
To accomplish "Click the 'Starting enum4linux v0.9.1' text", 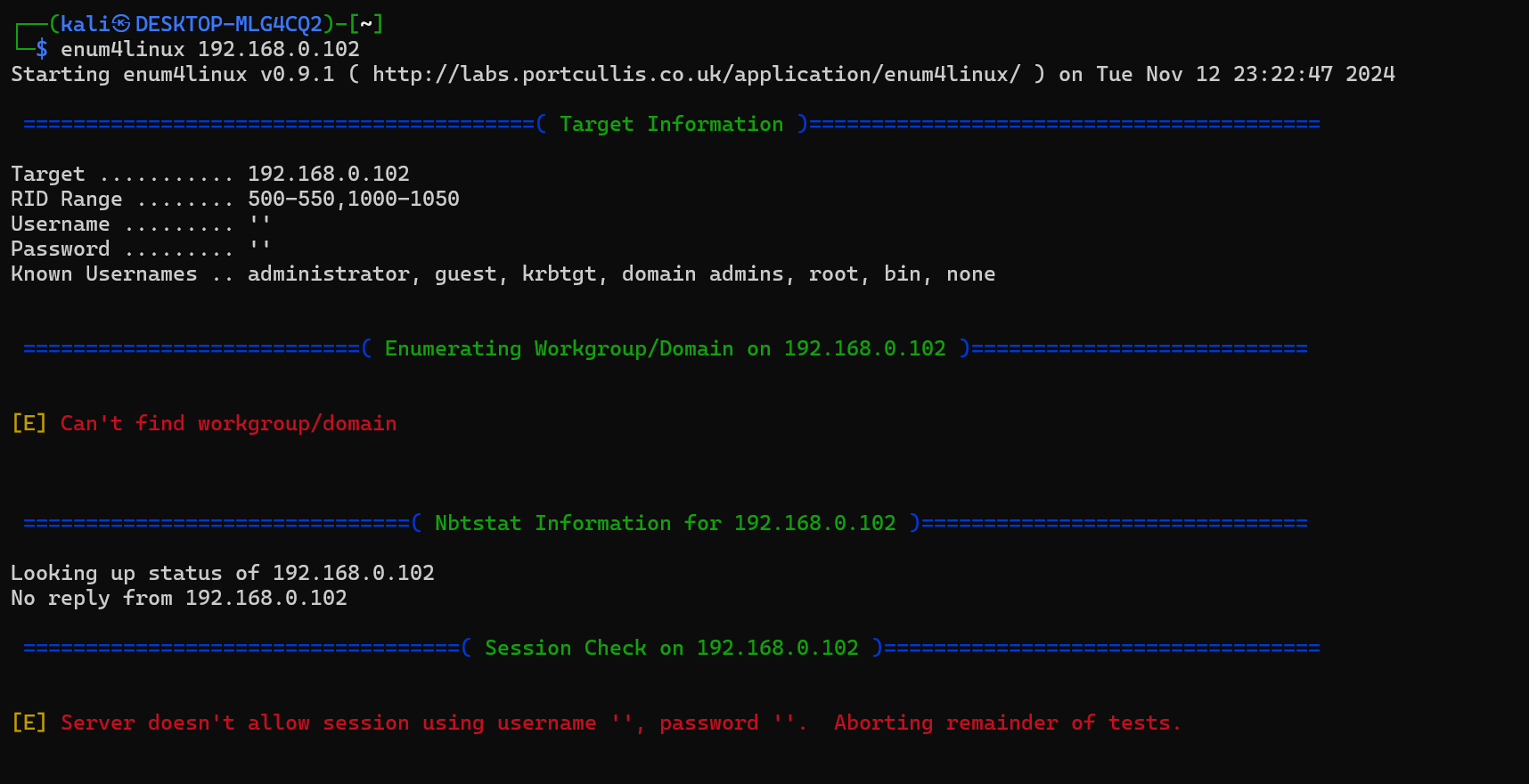I will tap(173, 75).
